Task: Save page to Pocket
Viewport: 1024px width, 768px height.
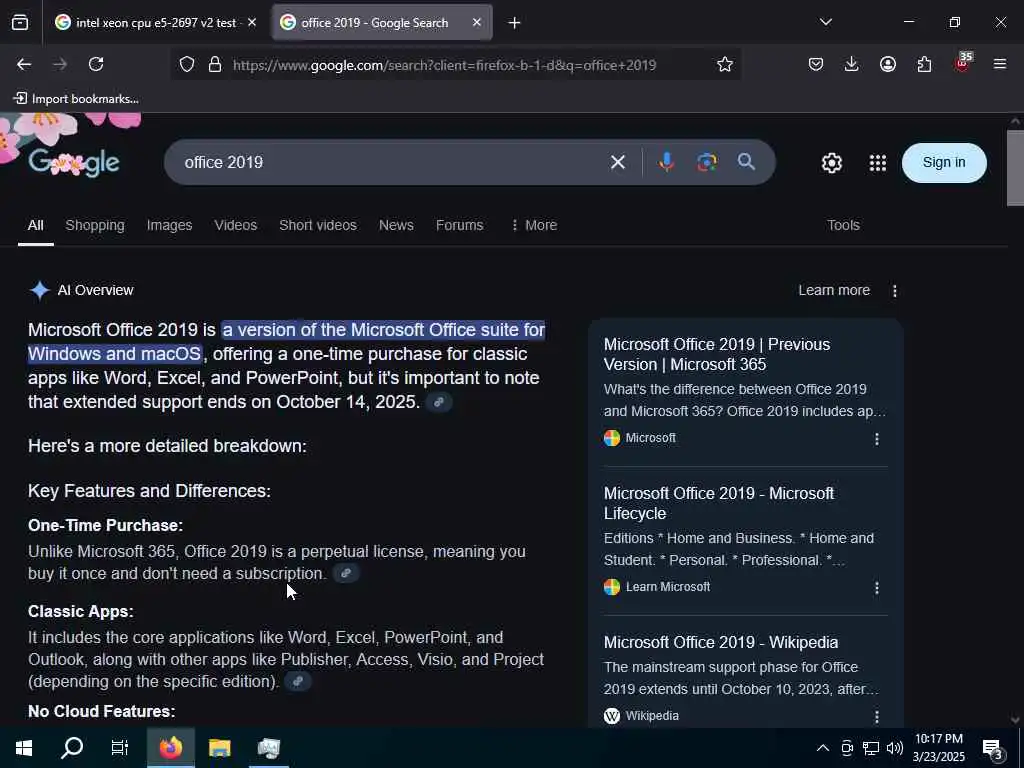Action: tap(816, 64)
